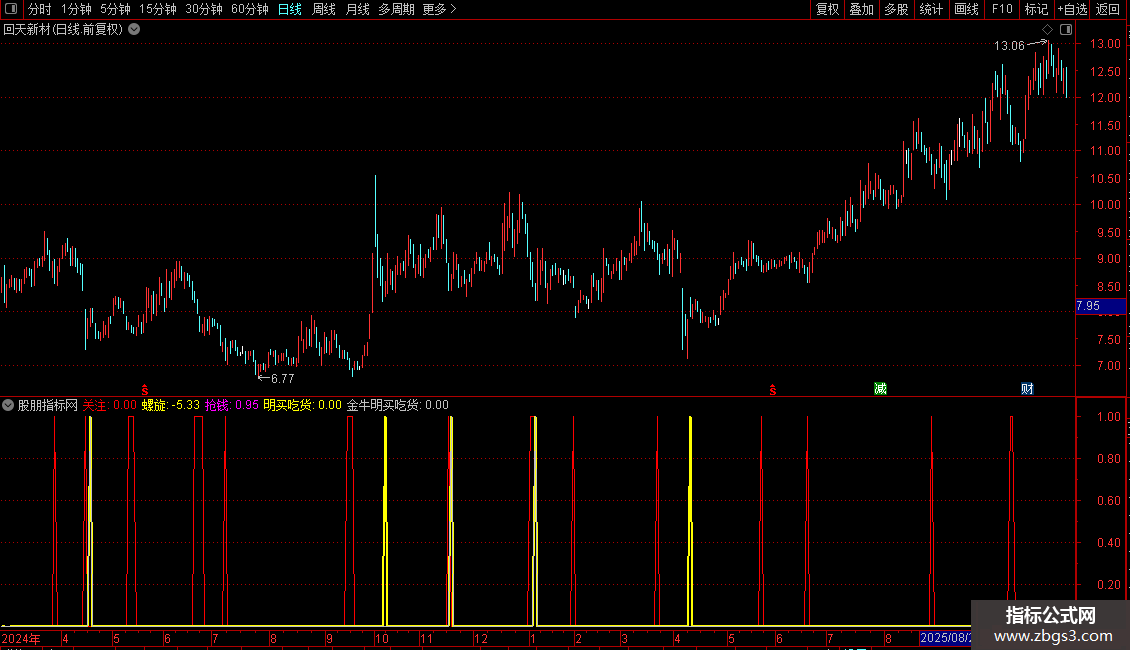Image resolution: width=1130 pixels, height=650 pixels.
Task: Click the 0.80 indicator axis label
Action: point(1108,458)
